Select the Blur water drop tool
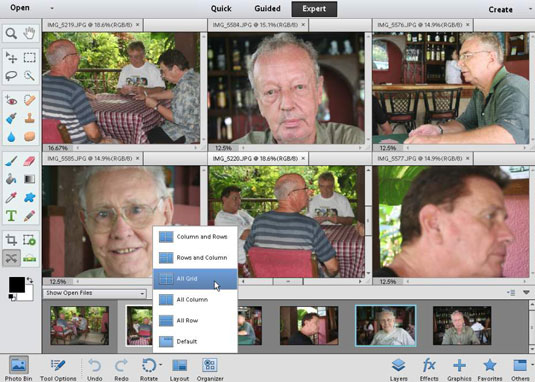 11,137
